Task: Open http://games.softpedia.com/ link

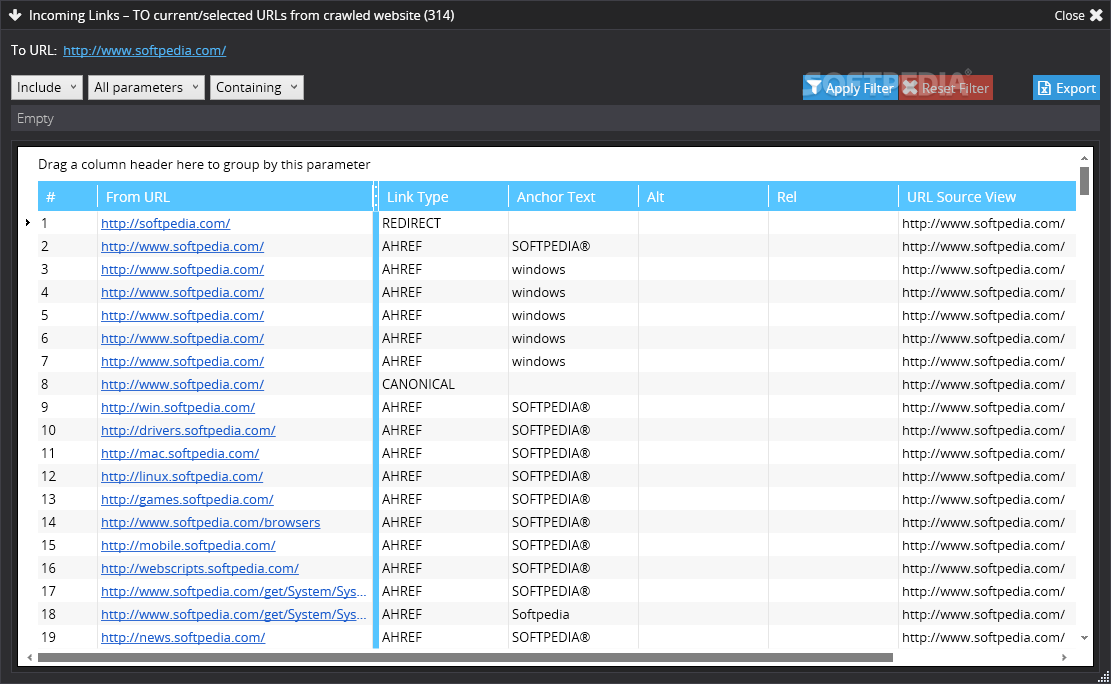Action: coord(187,499)
